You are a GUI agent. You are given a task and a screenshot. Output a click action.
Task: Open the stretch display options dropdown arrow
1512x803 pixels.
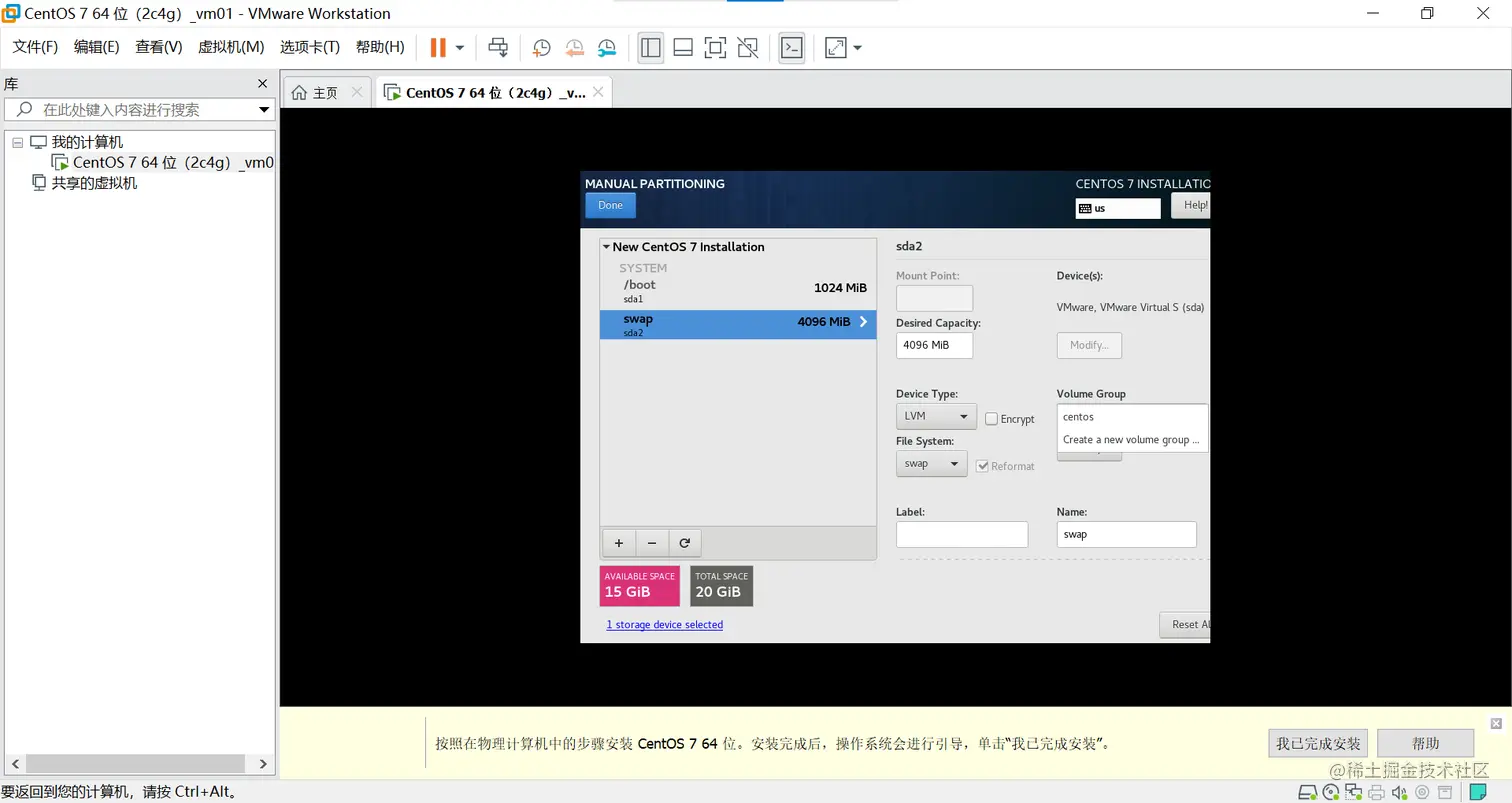[x=857, y=47]
